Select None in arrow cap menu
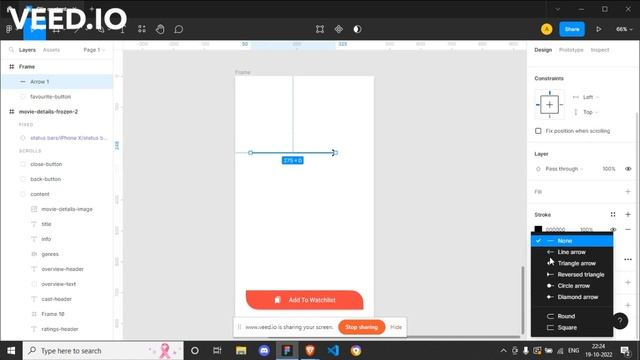 click(572, 241)
